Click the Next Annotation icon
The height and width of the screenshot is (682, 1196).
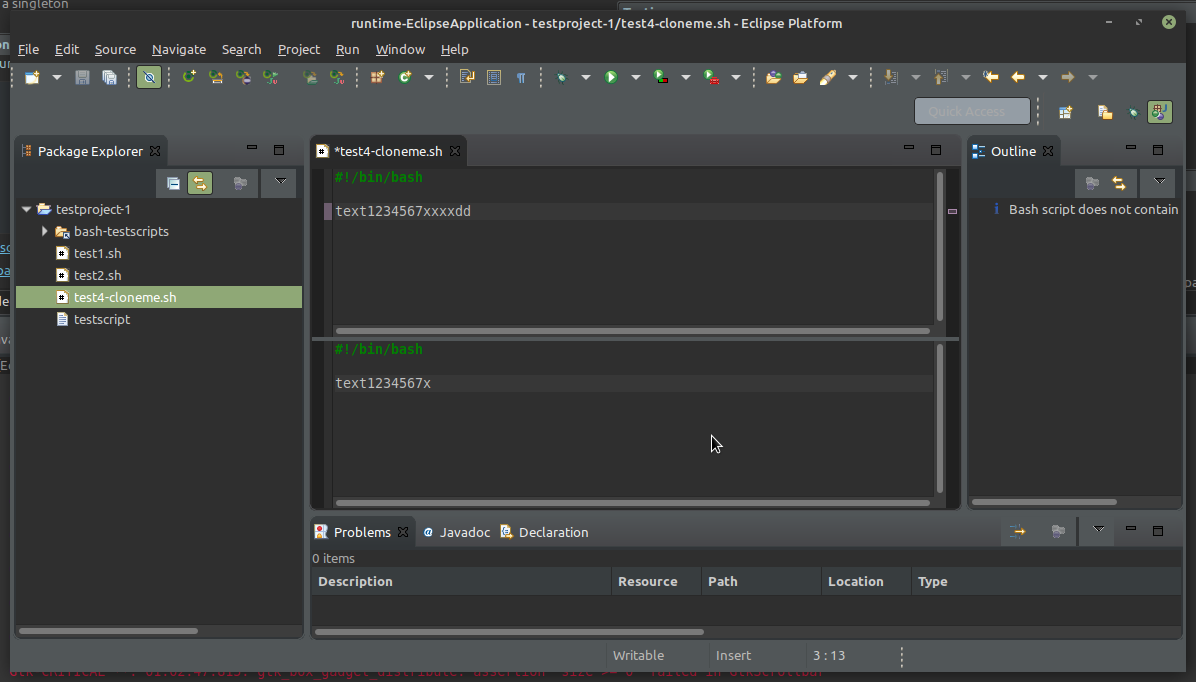pos(891,77)
